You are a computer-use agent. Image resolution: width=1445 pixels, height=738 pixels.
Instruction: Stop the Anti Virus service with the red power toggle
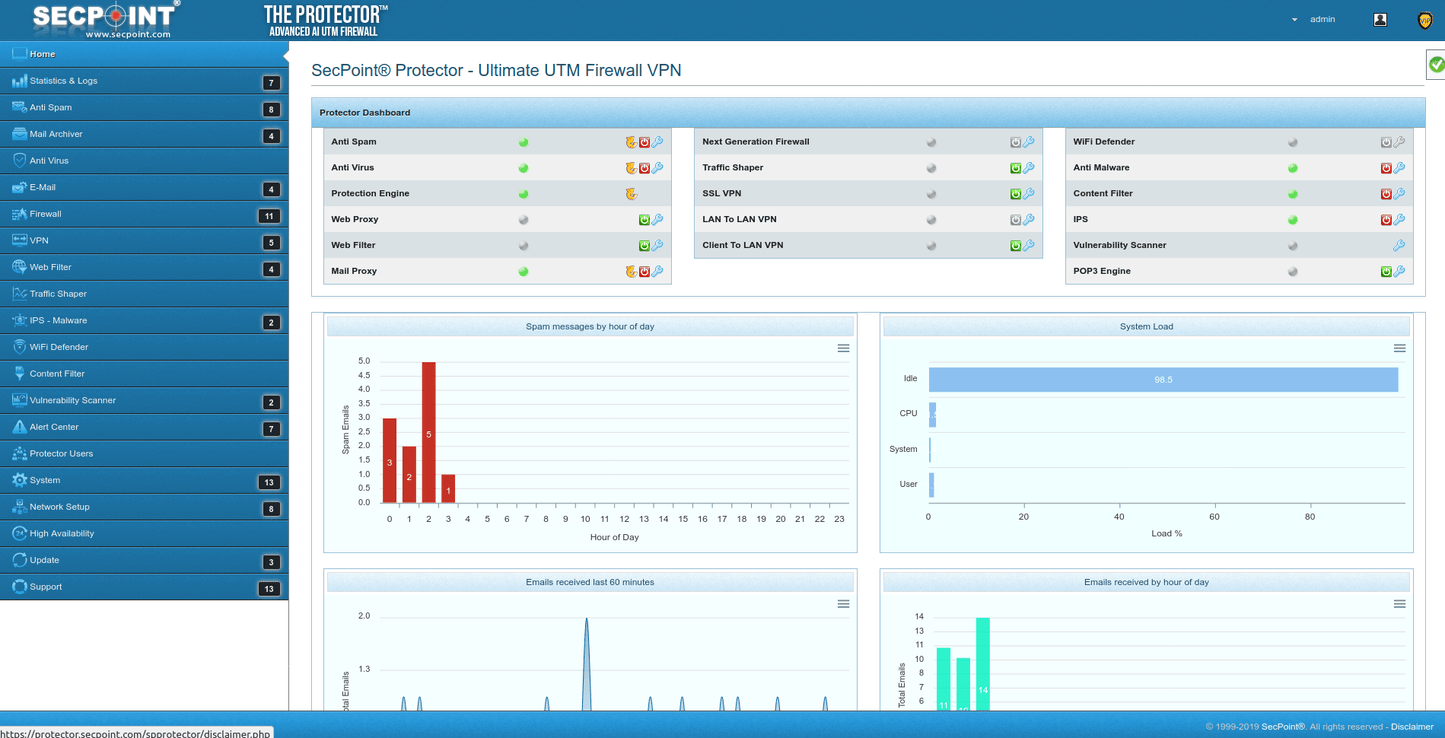pyautogui.click(x=644, y=167)
